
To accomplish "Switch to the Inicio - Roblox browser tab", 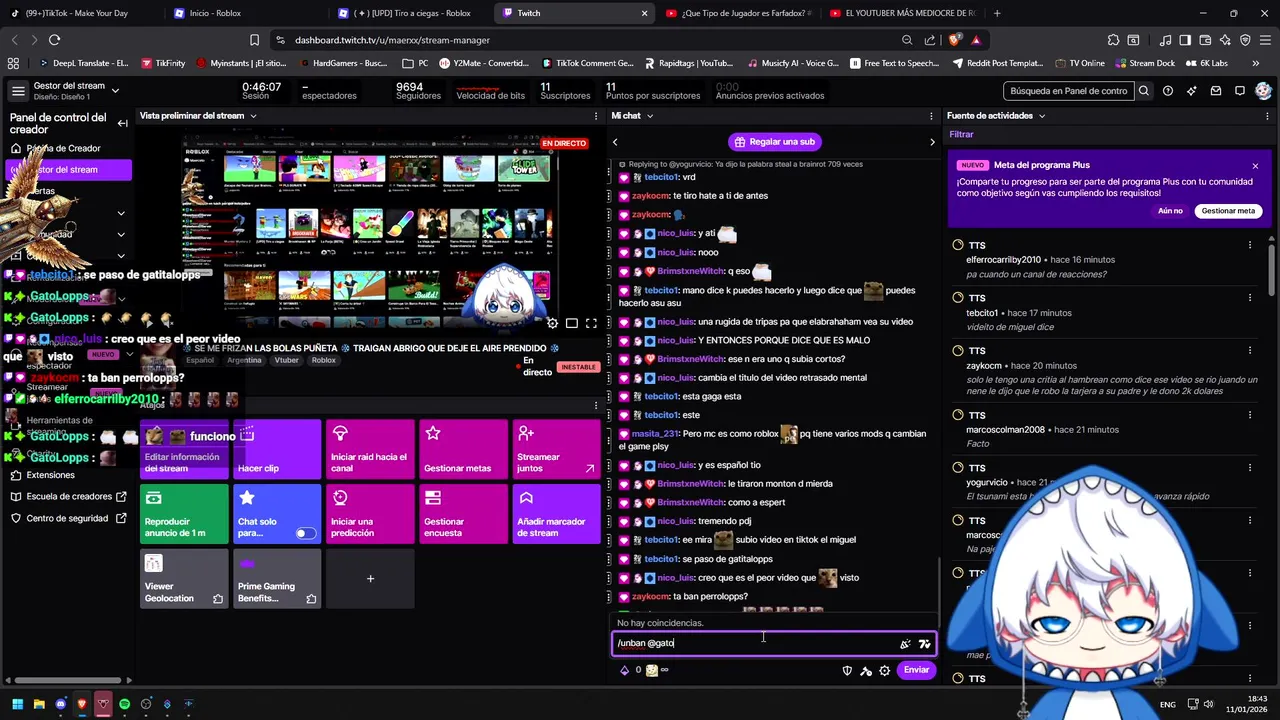I will click(x=245, y=13).
